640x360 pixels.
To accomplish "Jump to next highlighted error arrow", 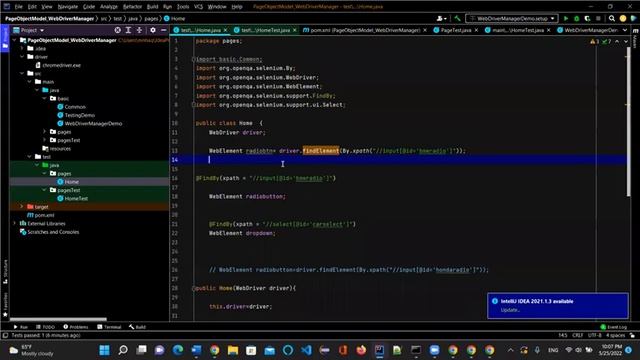I will tap(626, 41).
